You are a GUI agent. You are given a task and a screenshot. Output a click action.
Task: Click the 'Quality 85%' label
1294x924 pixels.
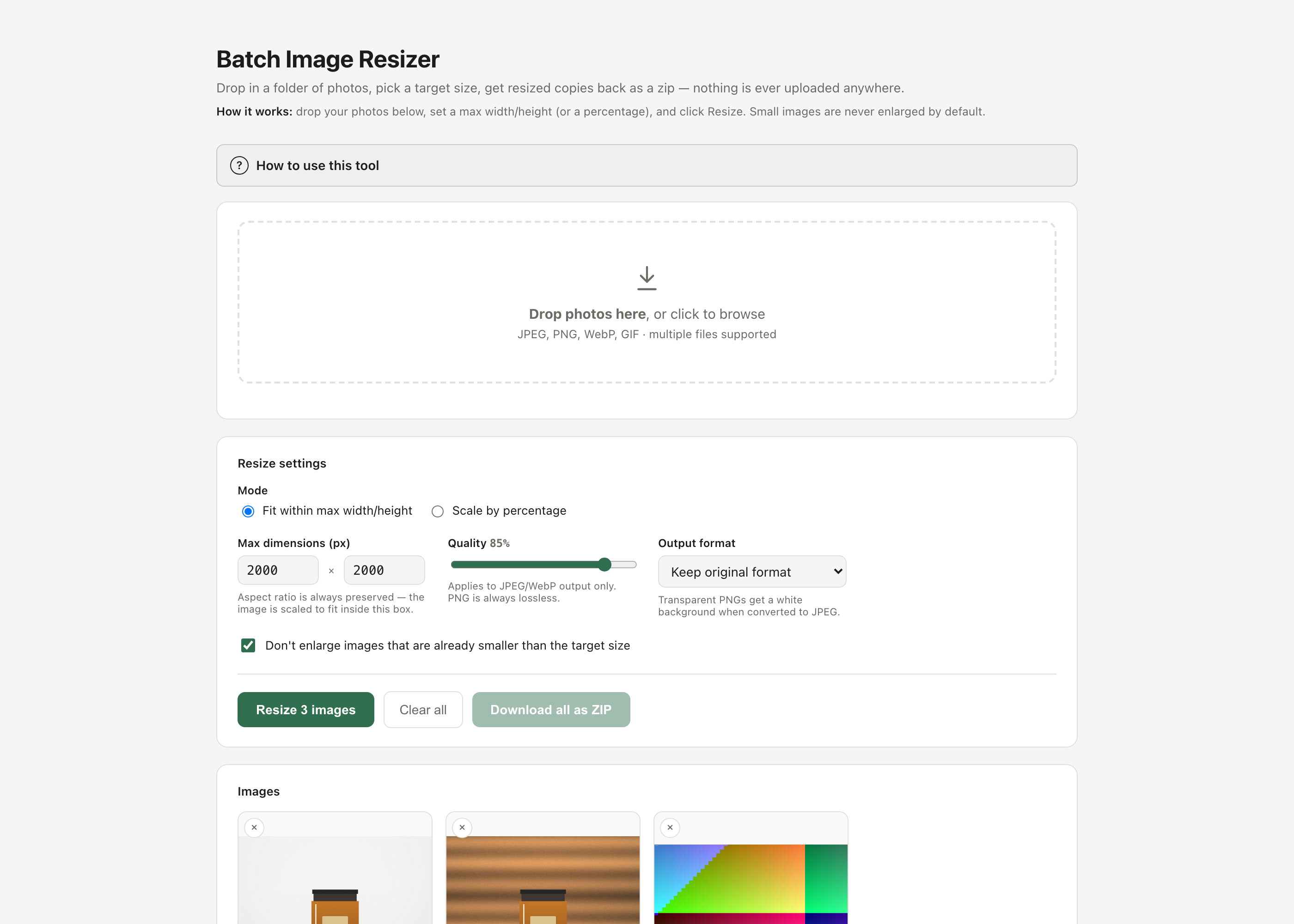[x=479, y=543]
